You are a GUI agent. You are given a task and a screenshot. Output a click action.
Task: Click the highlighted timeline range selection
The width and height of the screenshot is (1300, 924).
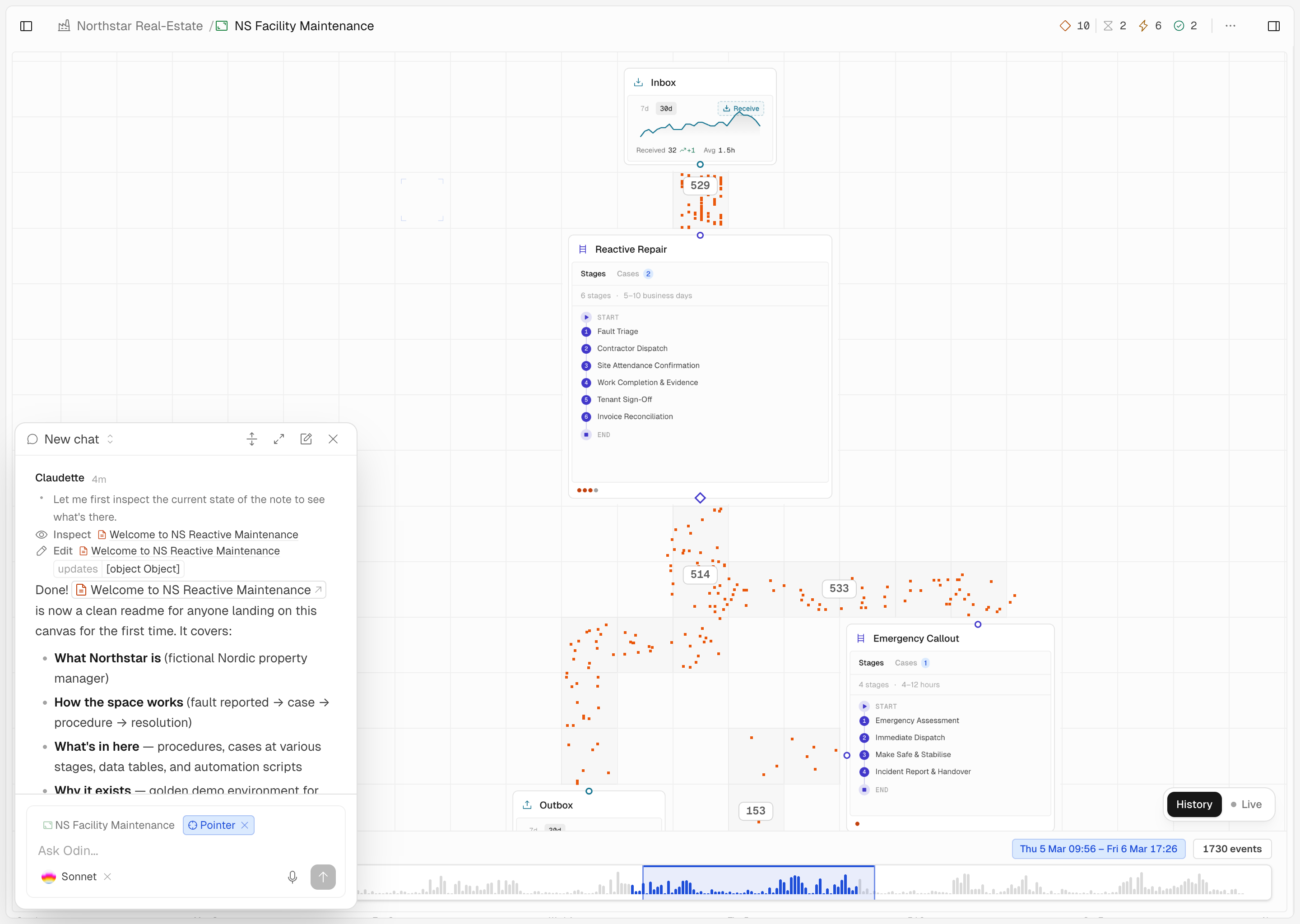coord(758,882)
